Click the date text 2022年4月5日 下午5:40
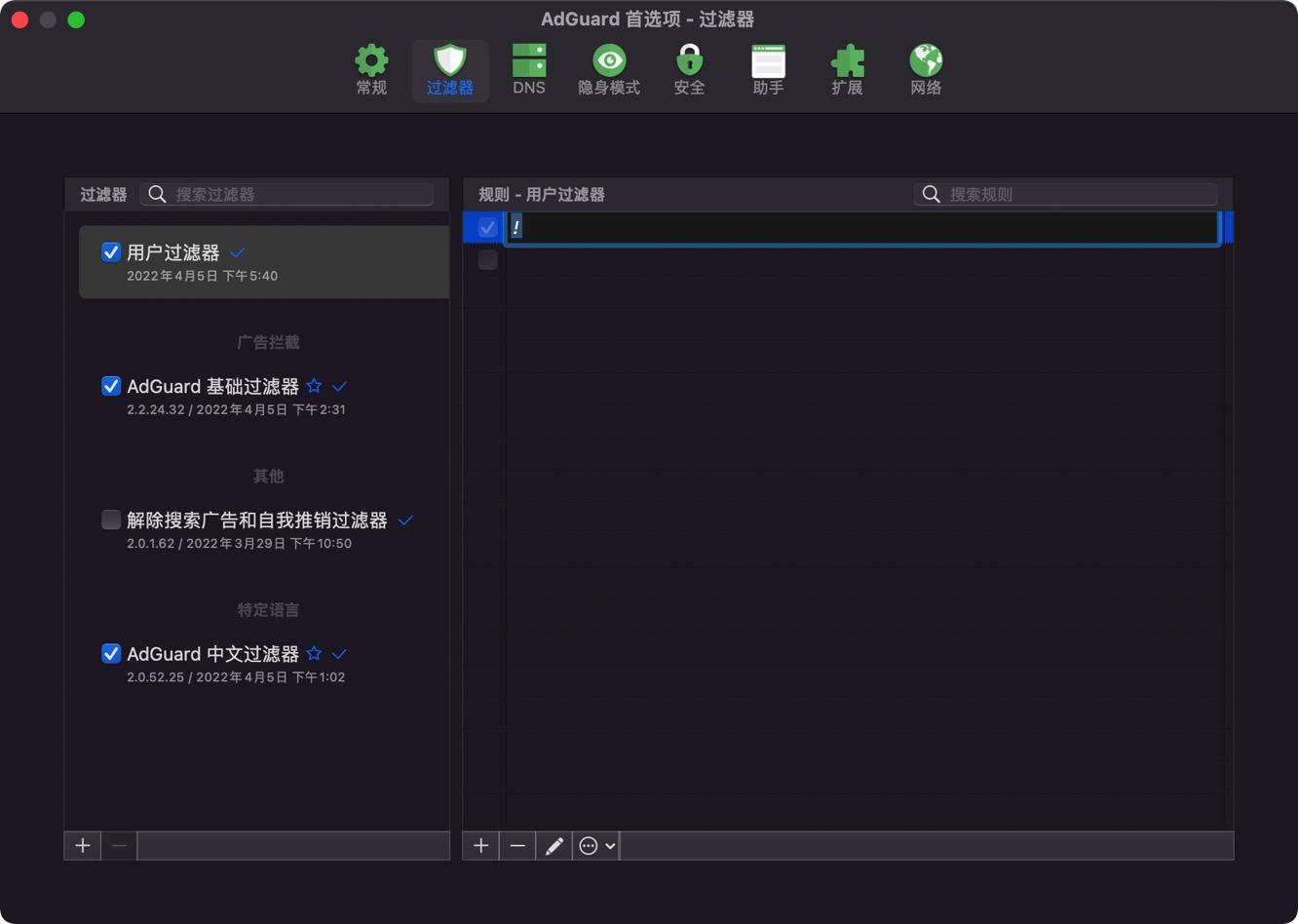Image resolution: width=1298 pixels, height=924 pixels. pyautogui.click(x=202, y=276)
